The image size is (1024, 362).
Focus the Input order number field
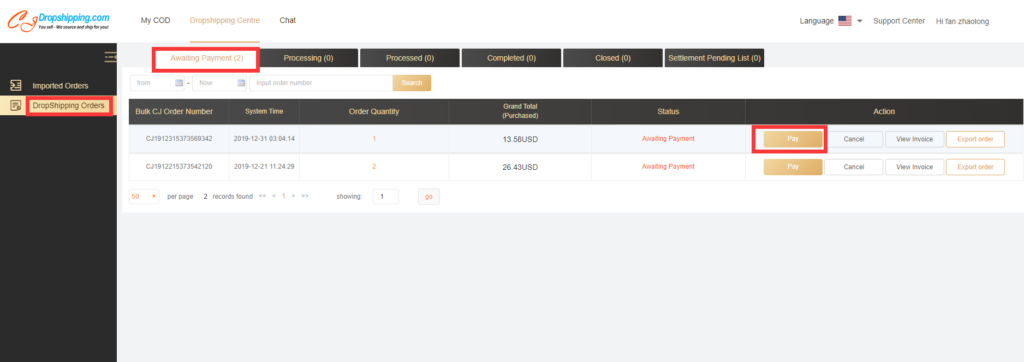point(321,83)
